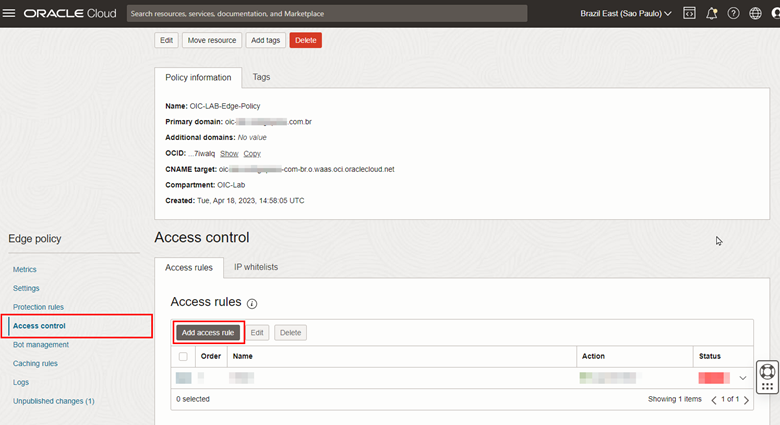Screen dimensions: 780x425
Task: Open Brazil East (Sao Paulo) region dropdown
Action: point(625,13)
